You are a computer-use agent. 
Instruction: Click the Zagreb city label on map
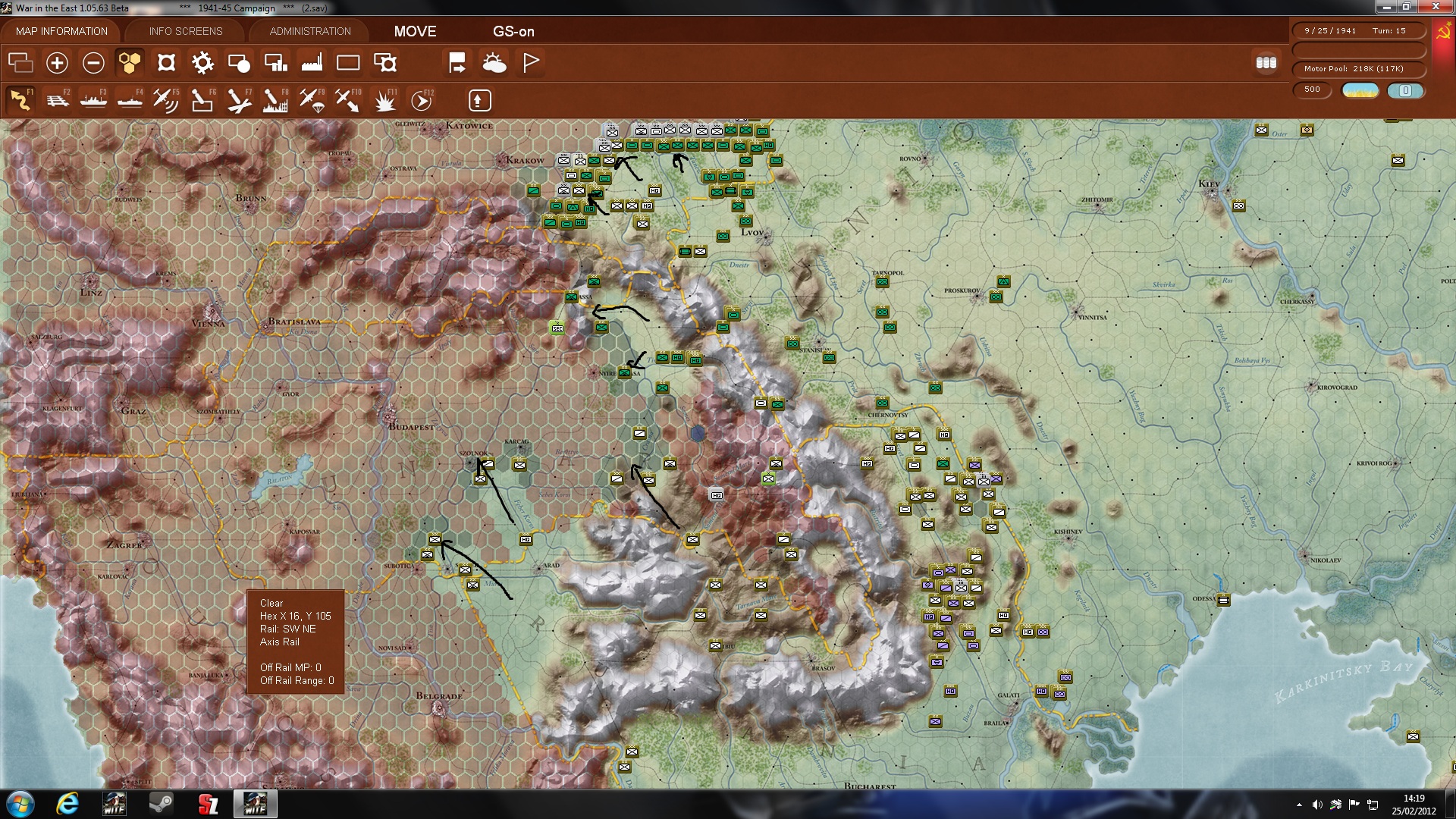(x=124, y=544)
